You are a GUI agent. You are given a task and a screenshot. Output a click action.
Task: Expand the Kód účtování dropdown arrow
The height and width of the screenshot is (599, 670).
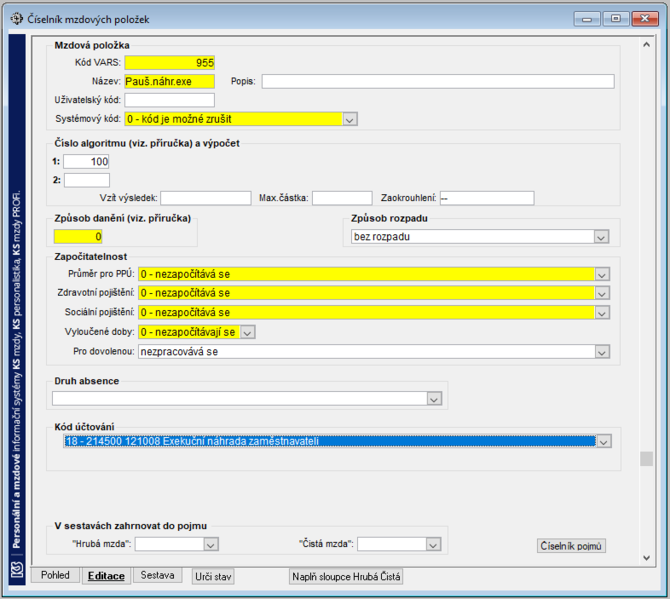[603, 441]
